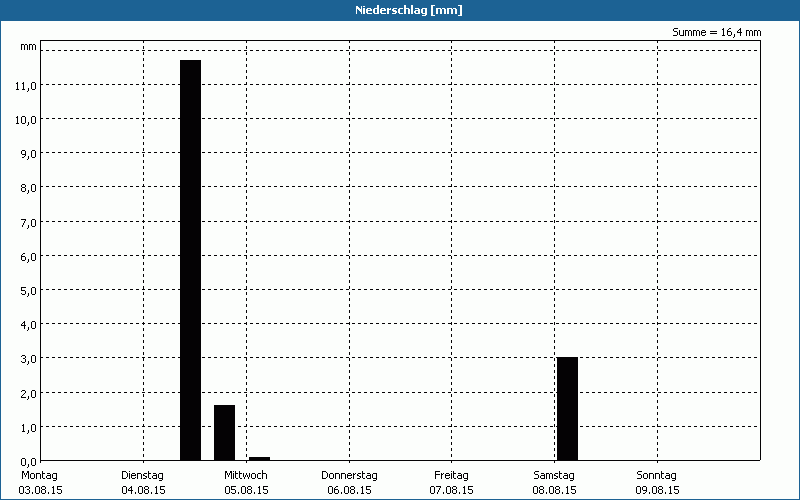Screen dimensions: 800x500
Task: Click the 08.08.15 date label
Action: point(555,490)
